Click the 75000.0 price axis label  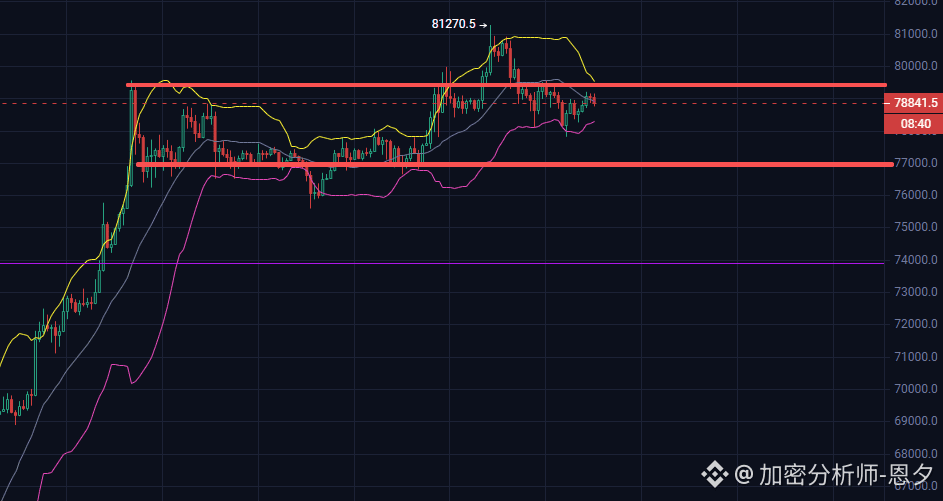point(915,227)
